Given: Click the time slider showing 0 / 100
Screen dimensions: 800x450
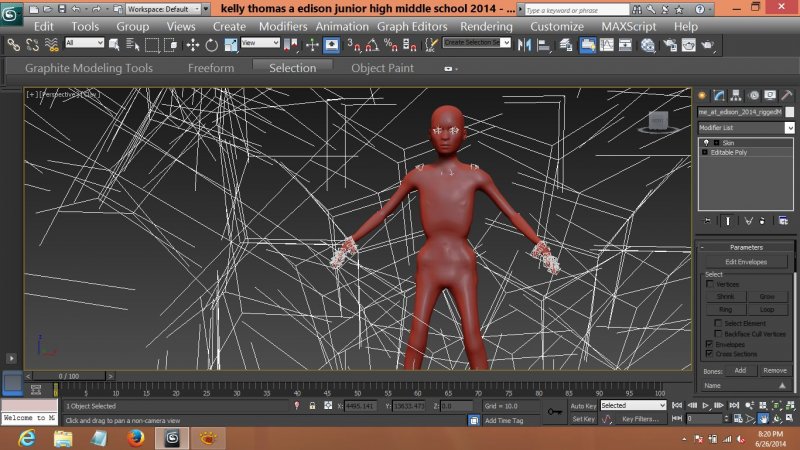Looking at the screenshot, I should coord(69,376).
